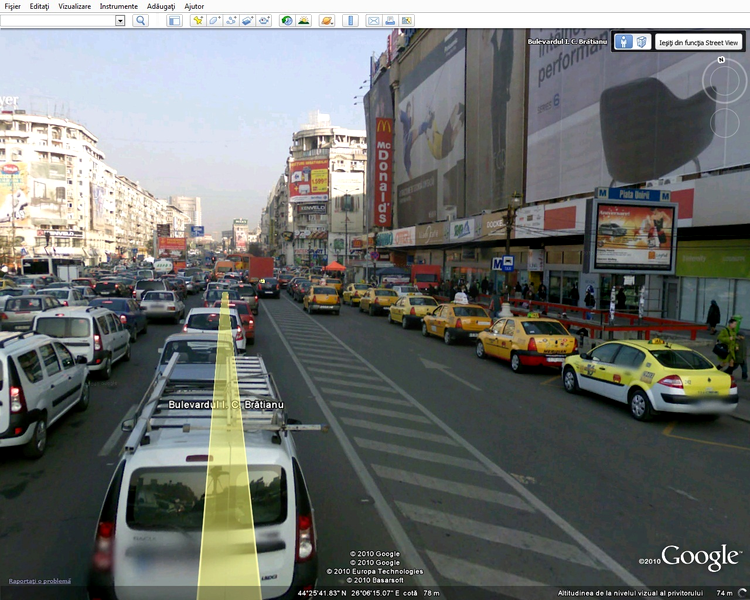This screenshot has height=600, width=750.
Task: Open the Vizualizare menu
Action: [74, 6]
